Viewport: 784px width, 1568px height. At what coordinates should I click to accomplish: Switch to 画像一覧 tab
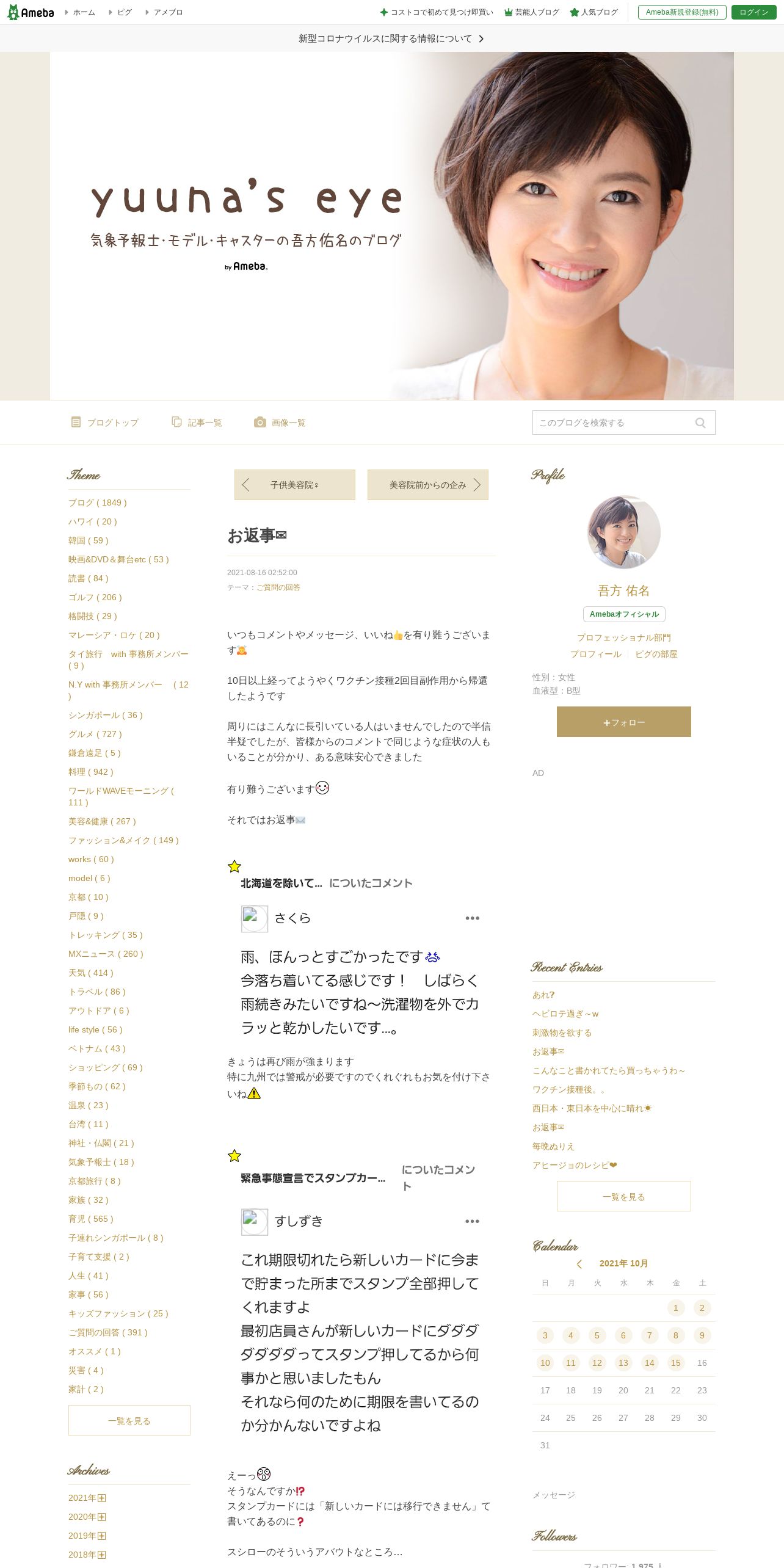point(280,423)
